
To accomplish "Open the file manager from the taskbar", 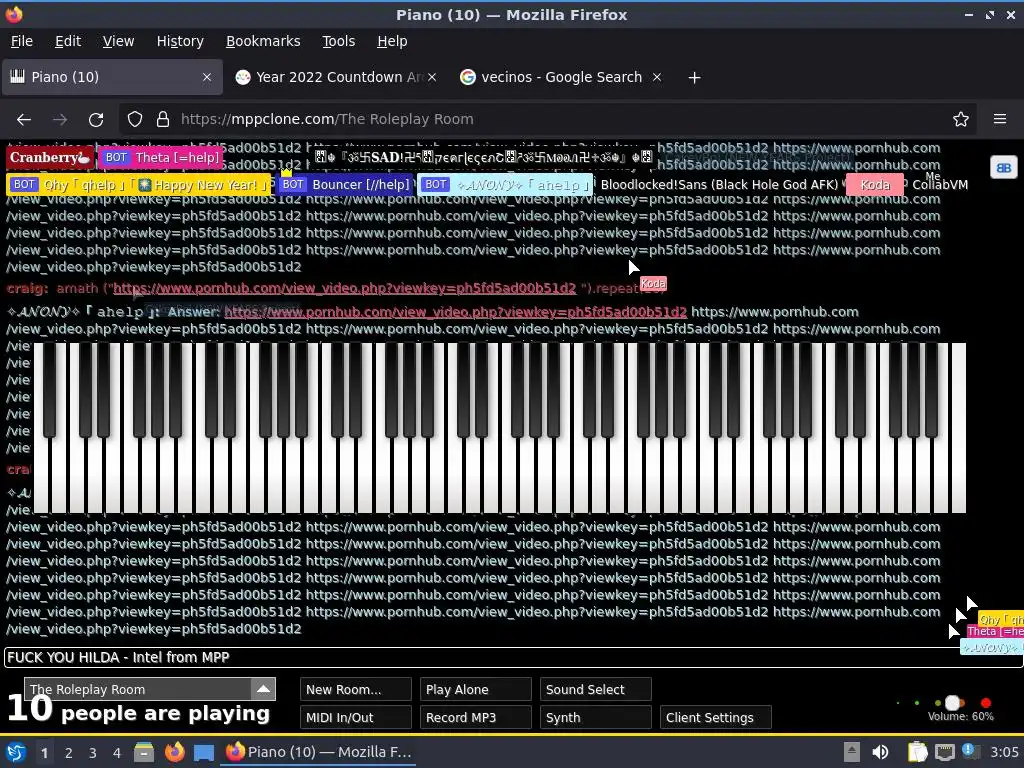I will click(144, 752).
